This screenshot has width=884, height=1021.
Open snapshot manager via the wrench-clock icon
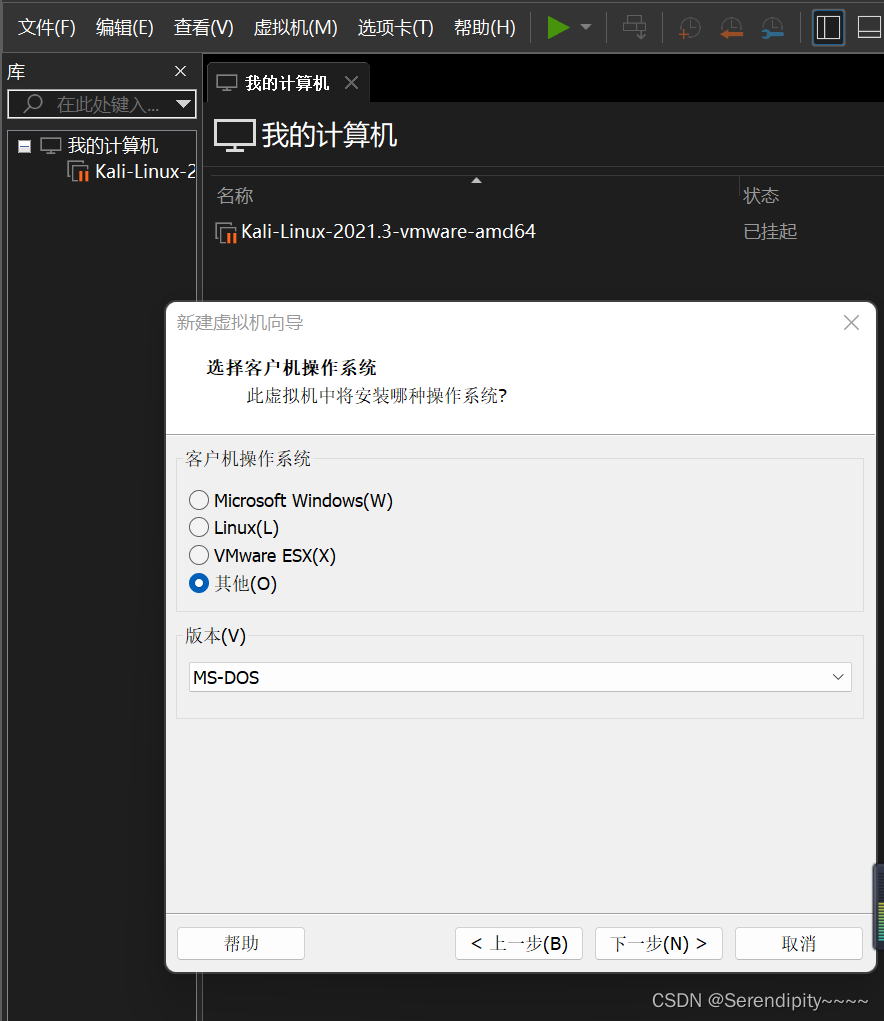pyautogui.click(x=772, y=27)
